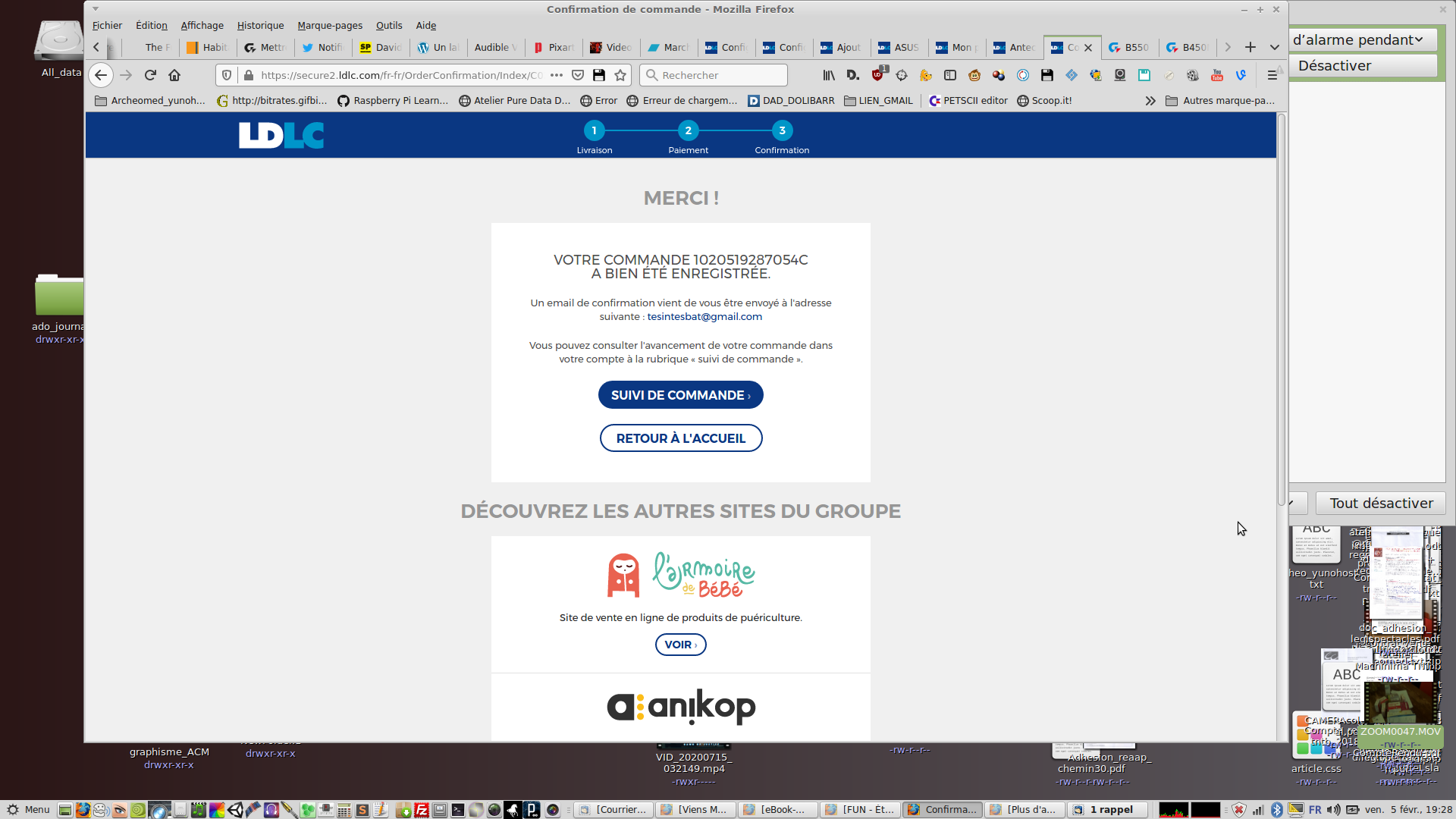The image size is (1456, 819).
Task: Click the uBlock Origin extension icon
Action: [x=877, y=75]
